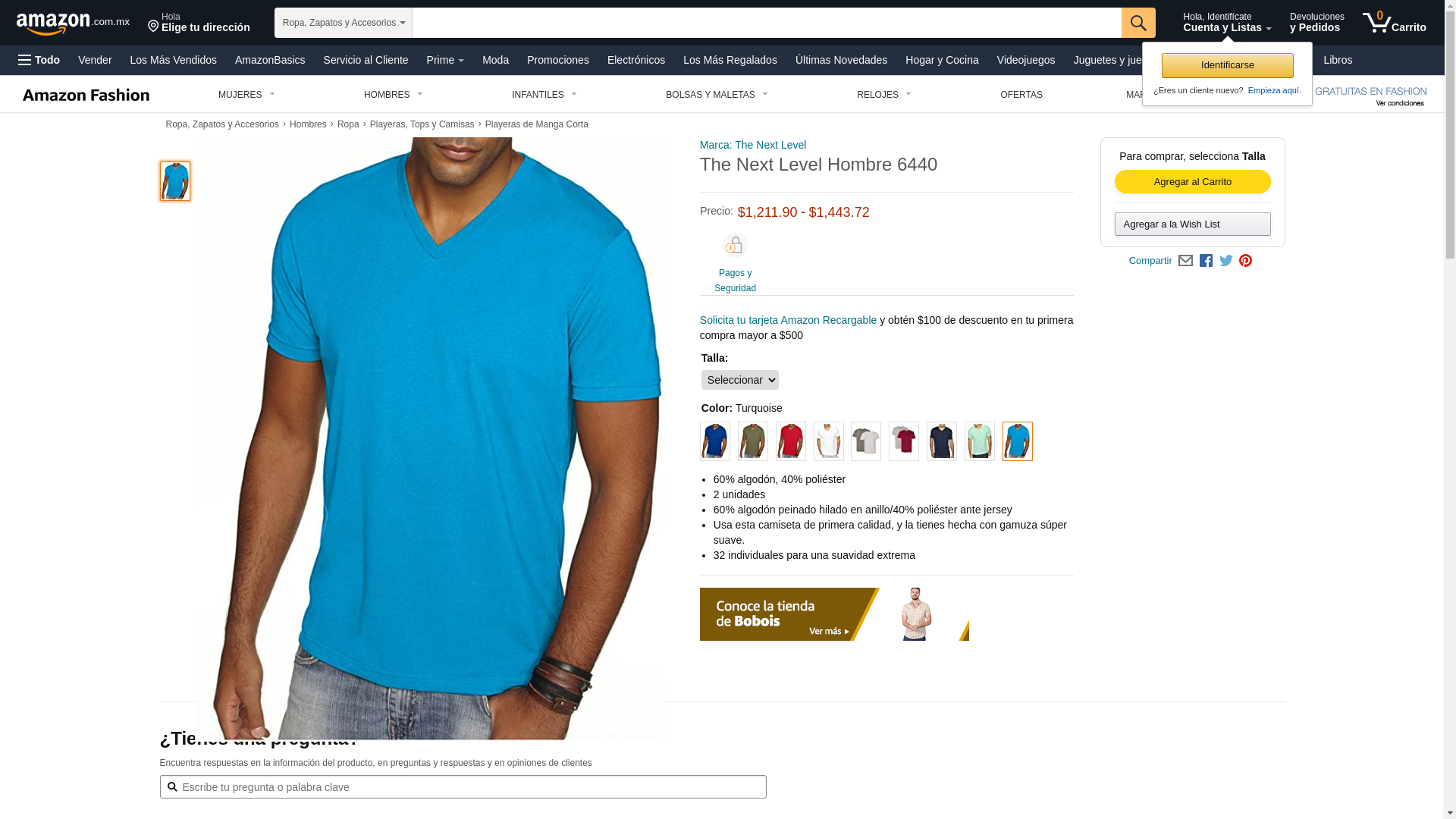The height and width of the screenshot is (819, 1456).
Task: Share product on Twitter icon
Action: [1226, 261]
